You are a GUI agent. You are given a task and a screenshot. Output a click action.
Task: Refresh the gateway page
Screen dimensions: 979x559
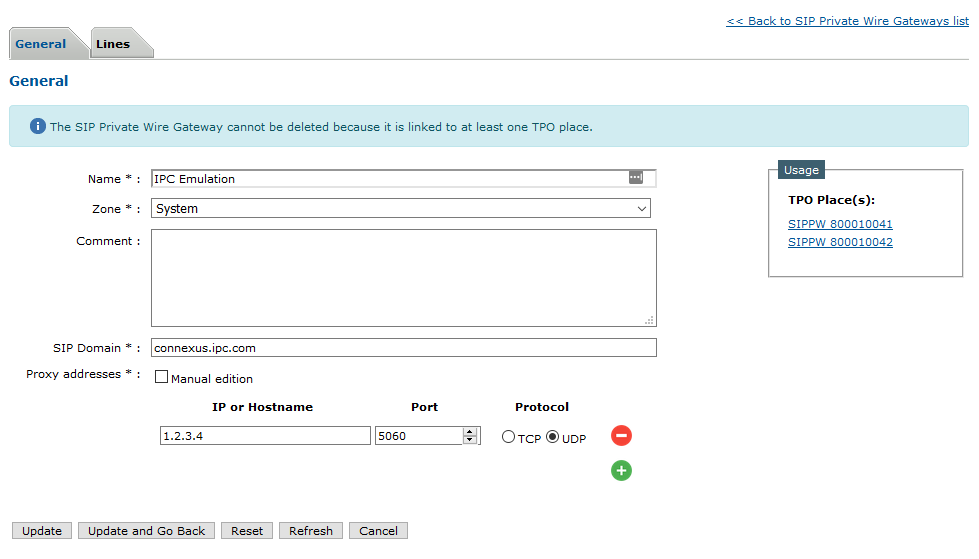(311, 531)
